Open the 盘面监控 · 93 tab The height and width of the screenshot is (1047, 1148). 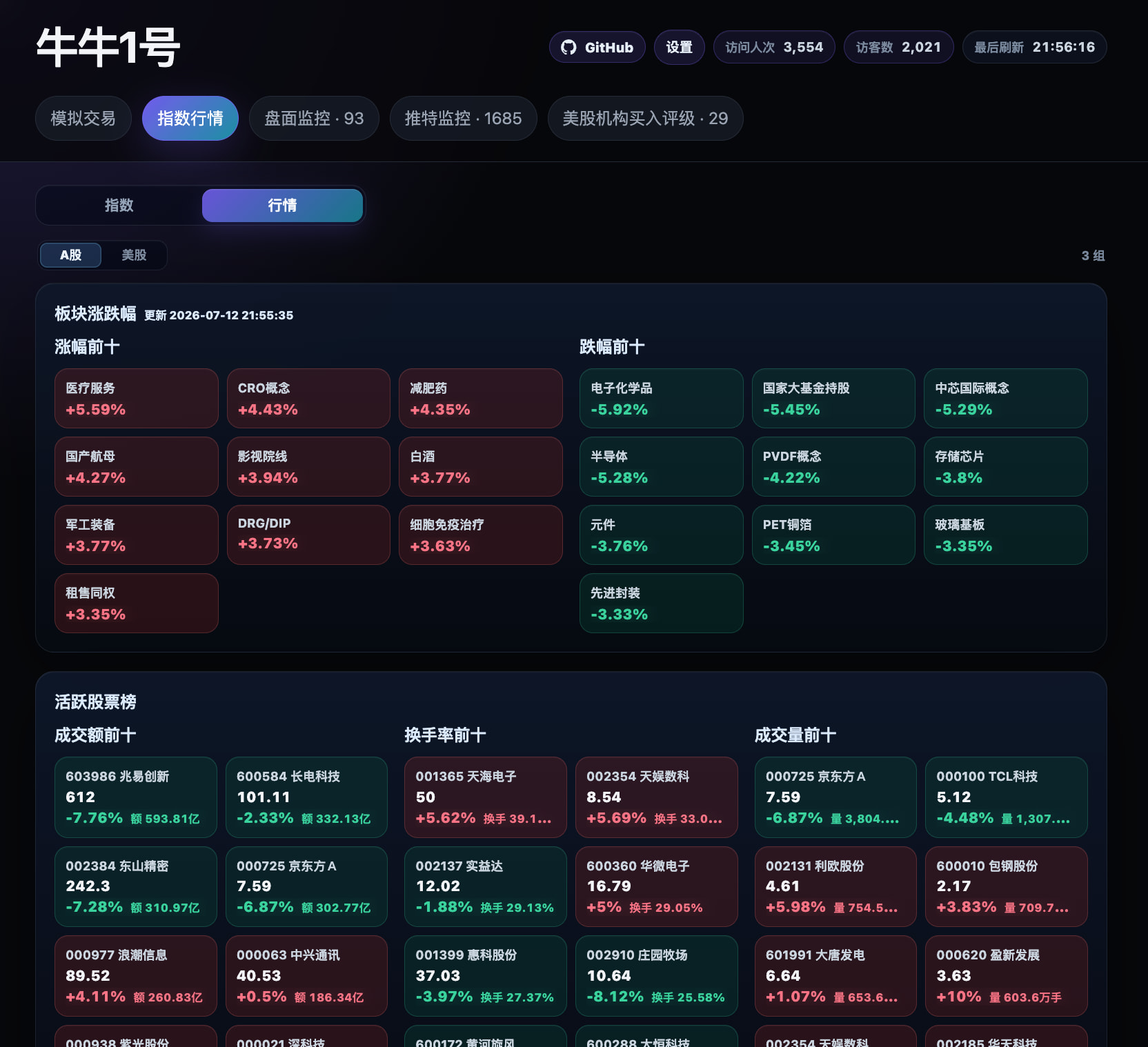click(314, 119)
